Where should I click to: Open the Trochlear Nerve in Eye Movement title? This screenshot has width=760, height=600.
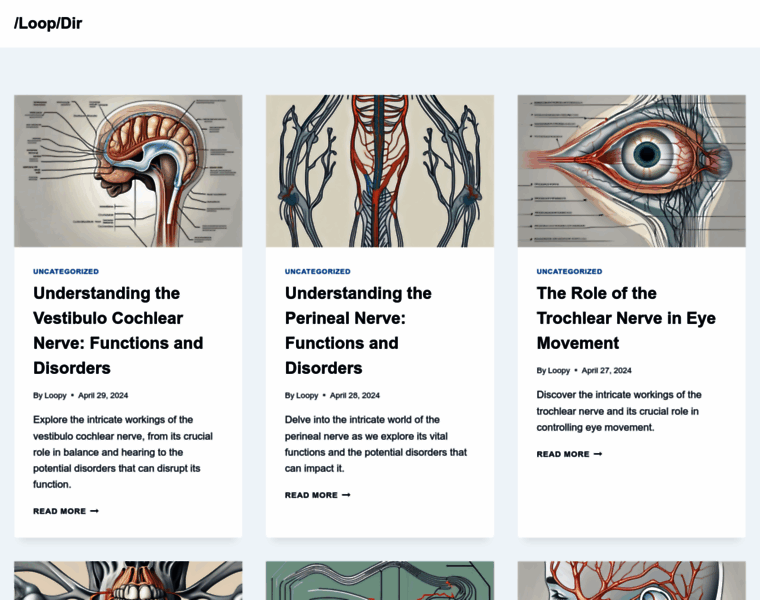pos(626,318)
